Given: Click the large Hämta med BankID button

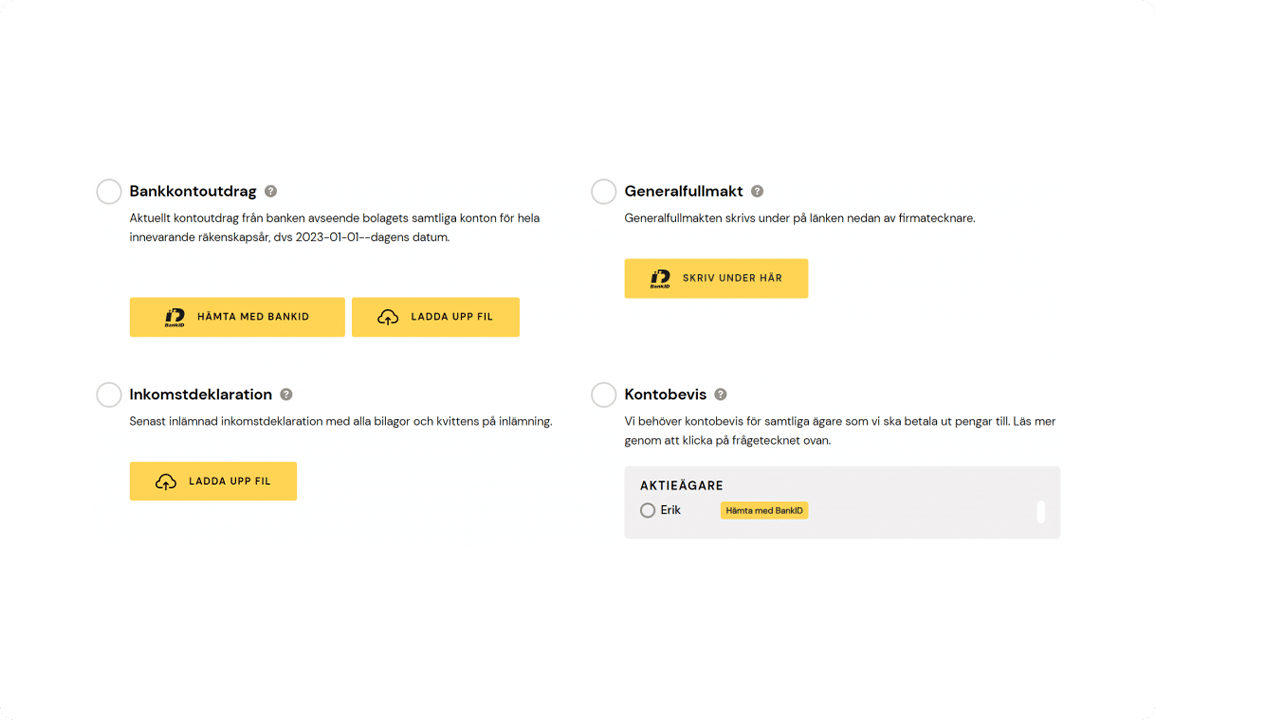Looking at the screenshot, I should coord(237,317).
